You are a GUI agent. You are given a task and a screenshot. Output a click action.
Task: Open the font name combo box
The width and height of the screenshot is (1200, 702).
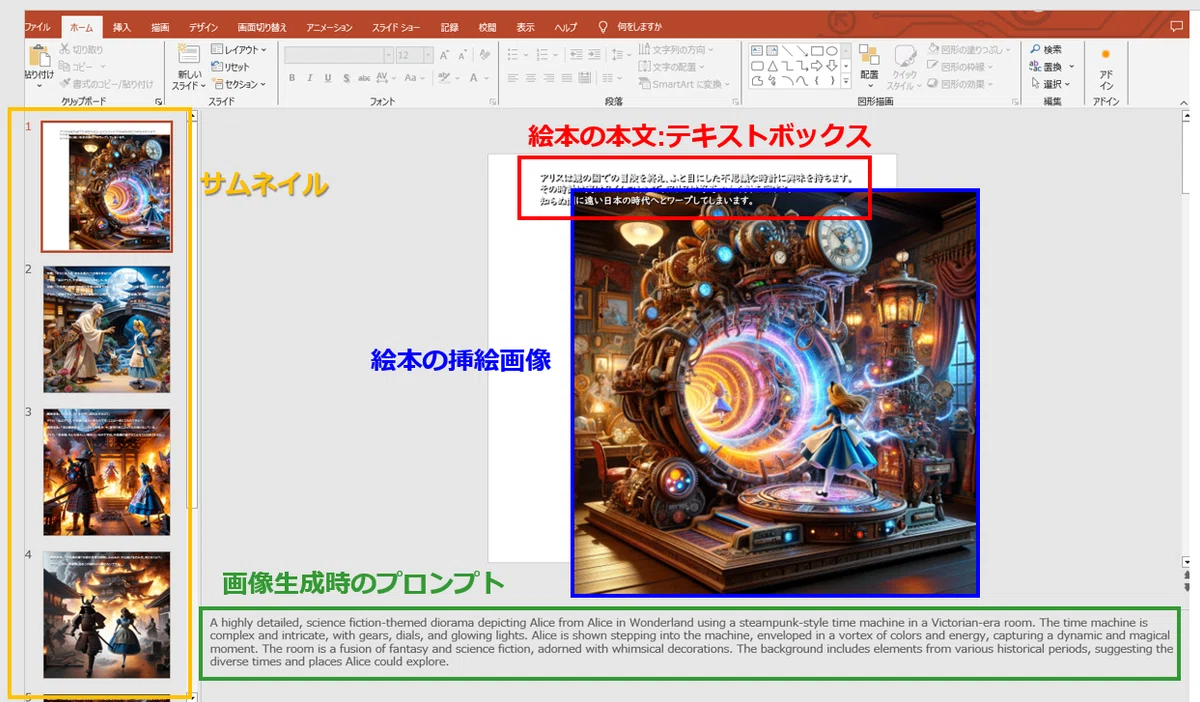pyautogui.click(x=338, y=55)
